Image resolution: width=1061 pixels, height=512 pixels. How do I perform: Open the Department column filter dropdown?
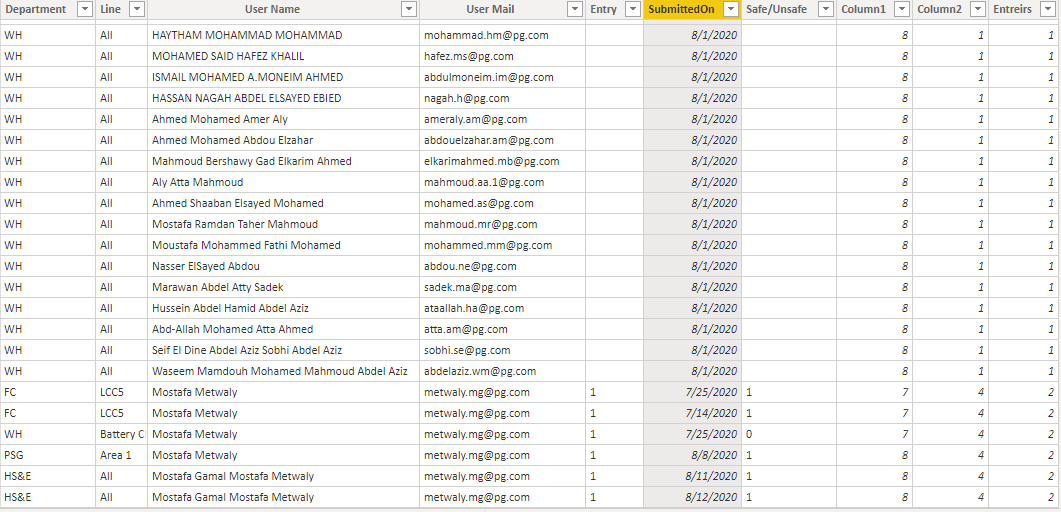pos(85,9)
